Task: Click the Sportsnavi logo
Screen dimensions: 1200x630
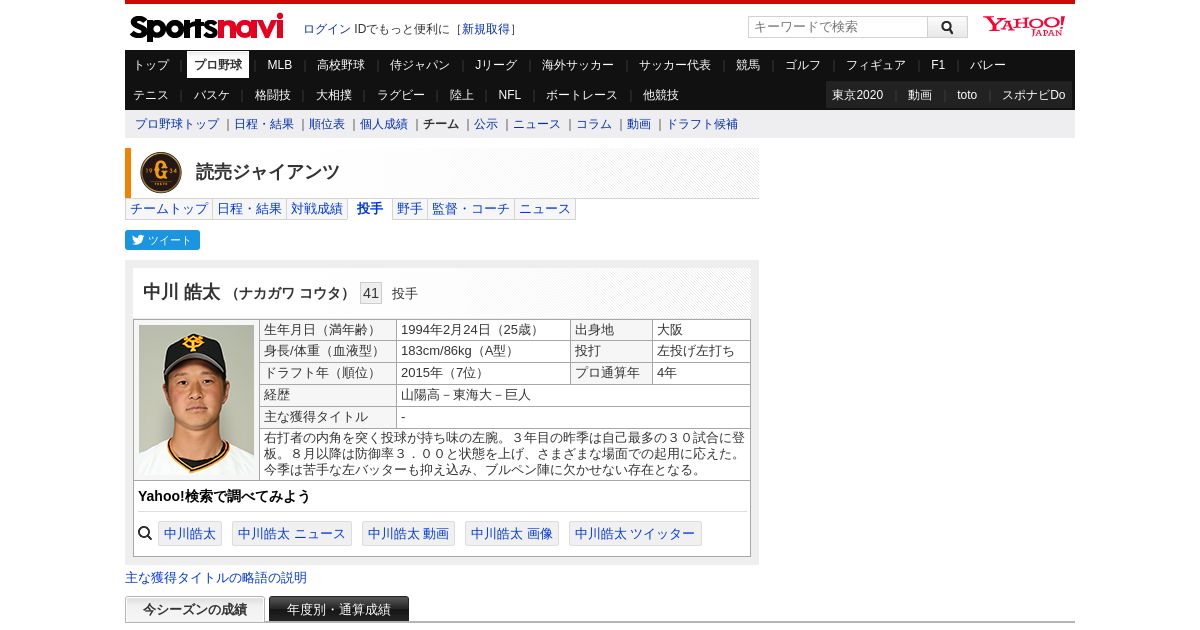Action: click(207, 27)
